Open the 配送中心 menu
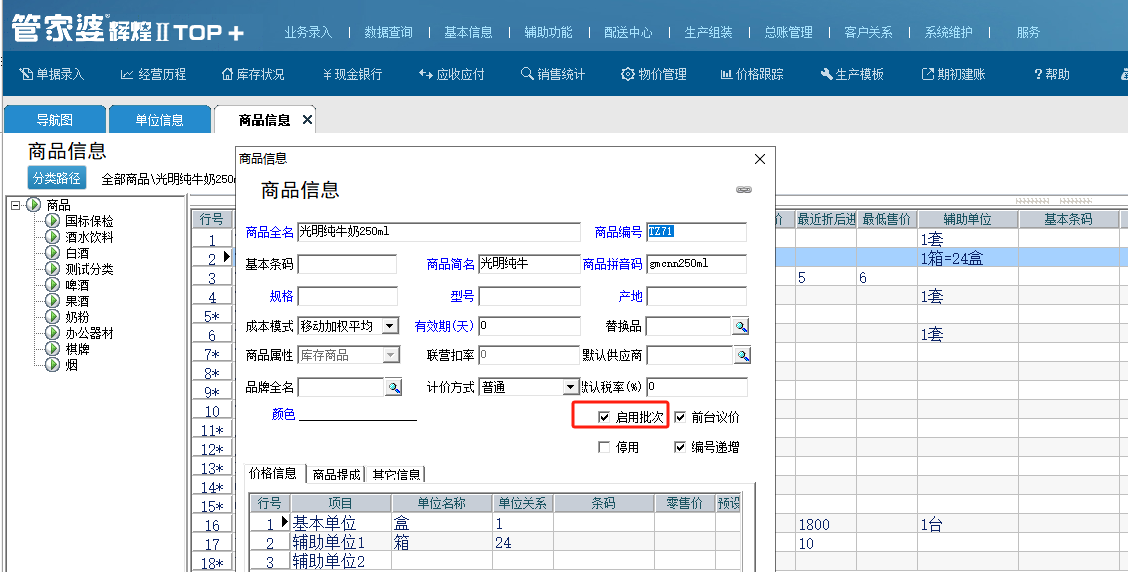The height and width of the screenshot is (572, 1128). point(628,32)
